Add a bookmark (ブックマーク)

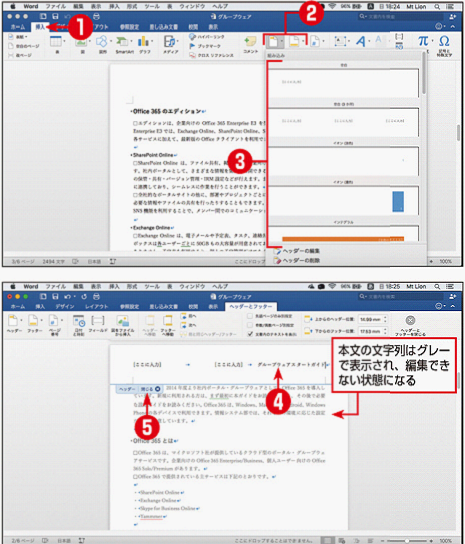point(205,46)
